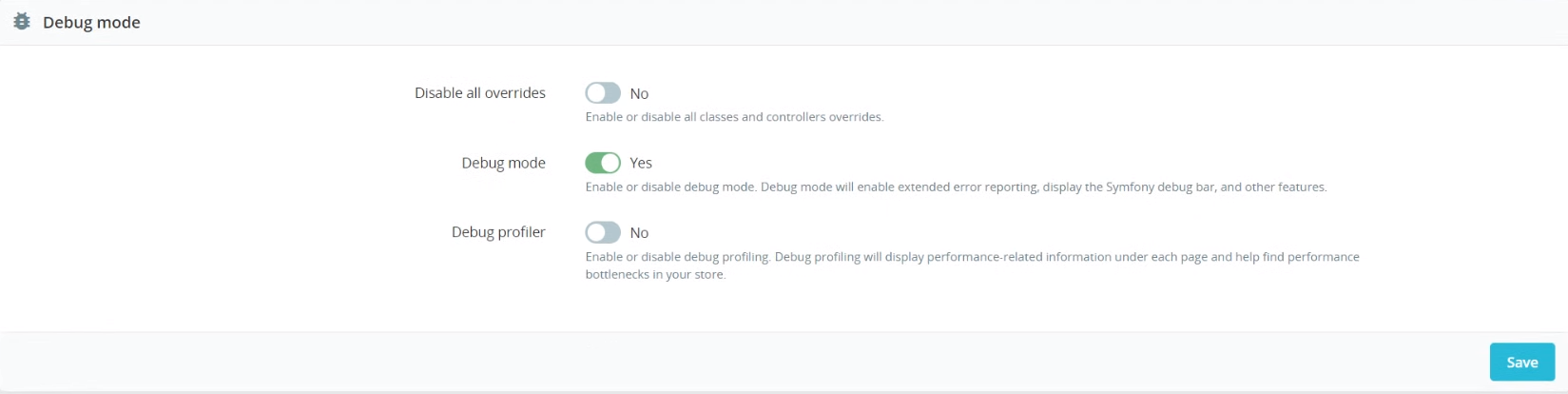Click the "bottlenecks in your store" help line
The height and width of the screenshot is (394, 1568).
click(x=655, y=274)
